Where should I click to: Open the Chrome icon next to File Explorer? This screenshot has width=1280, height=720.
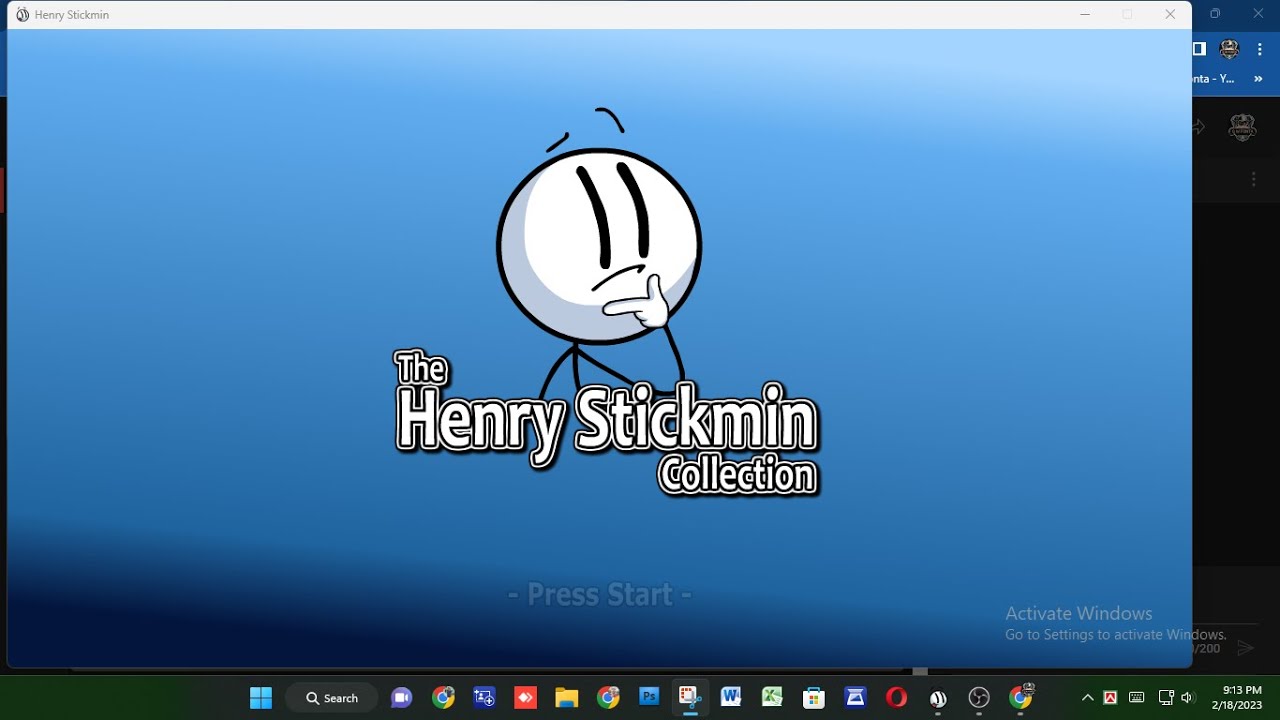608,698
